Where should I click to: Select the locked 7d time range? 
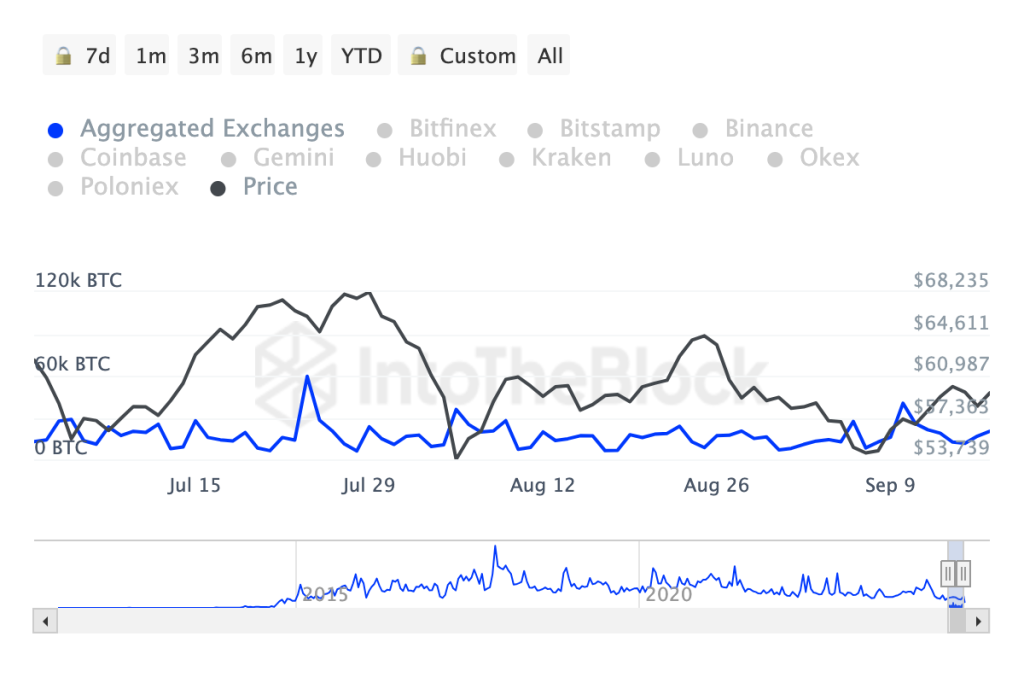(x=84, y=56)
